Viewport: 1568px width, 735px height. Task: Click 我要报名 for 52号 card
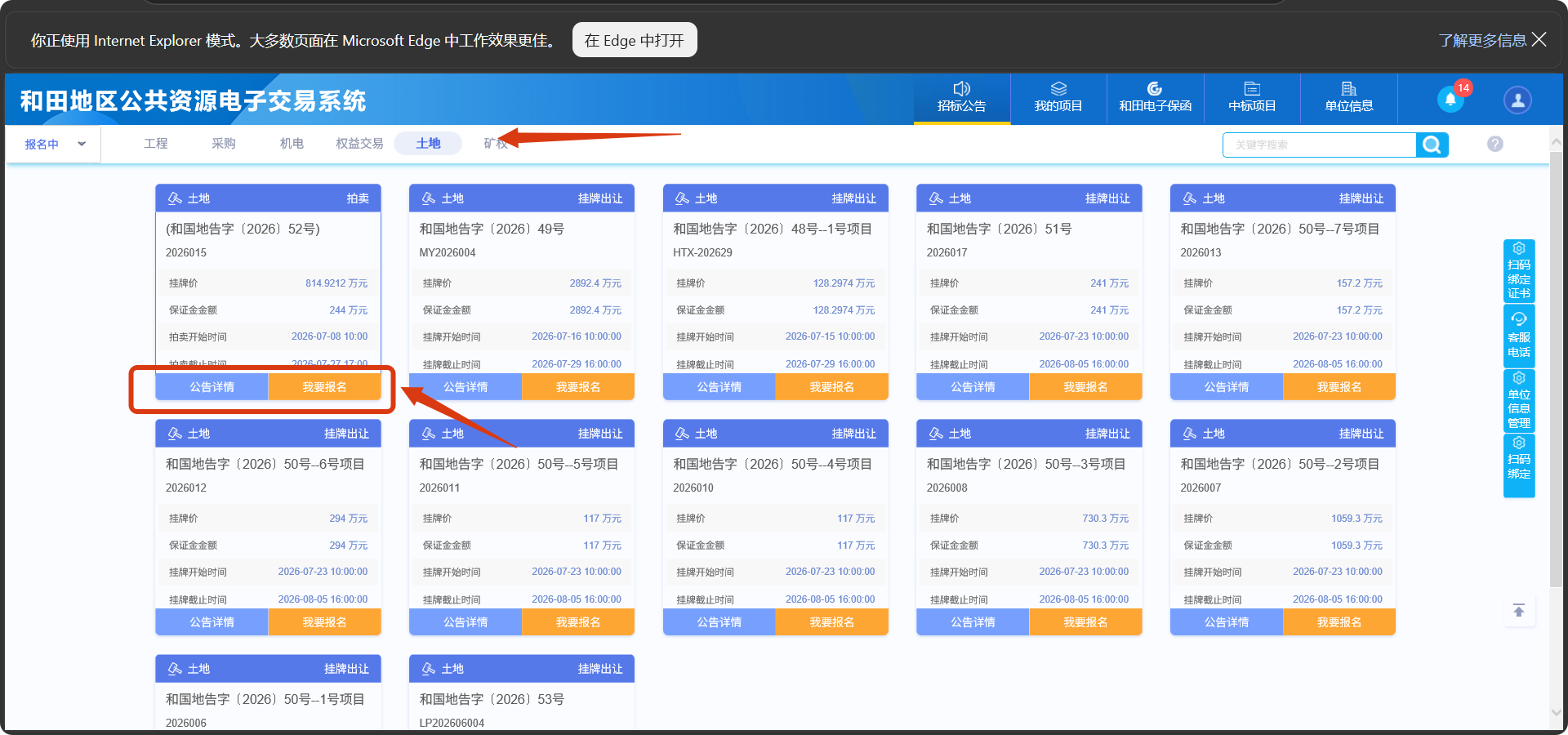324,387
